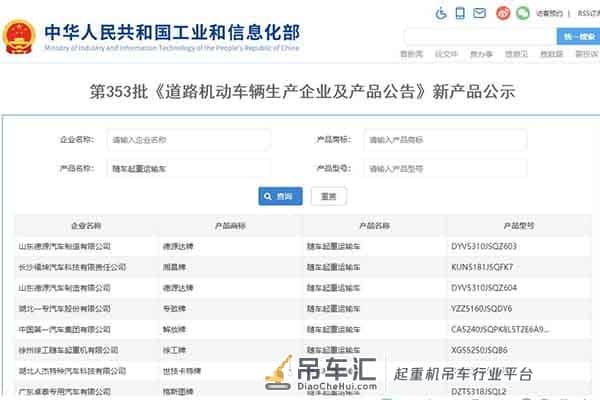Click the mail envelope icon

coord(479,13)
